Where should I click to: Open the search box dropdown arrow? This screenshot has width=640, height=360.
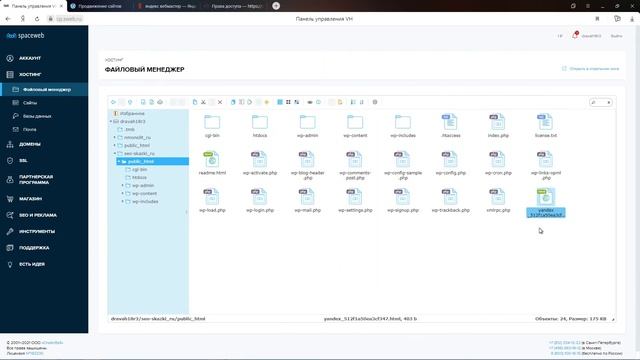pyautogui.click(x=609, y=102)
